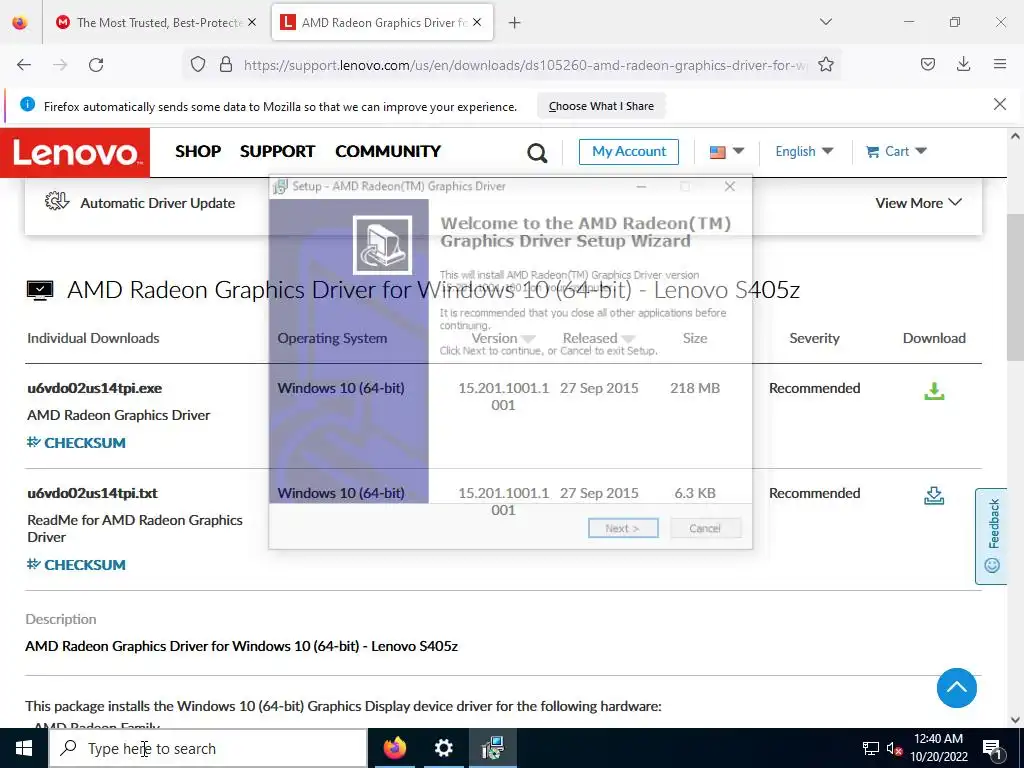1024x768 pixels.
Task: Open Firefox from the taskbar
Action: [394, 748]
